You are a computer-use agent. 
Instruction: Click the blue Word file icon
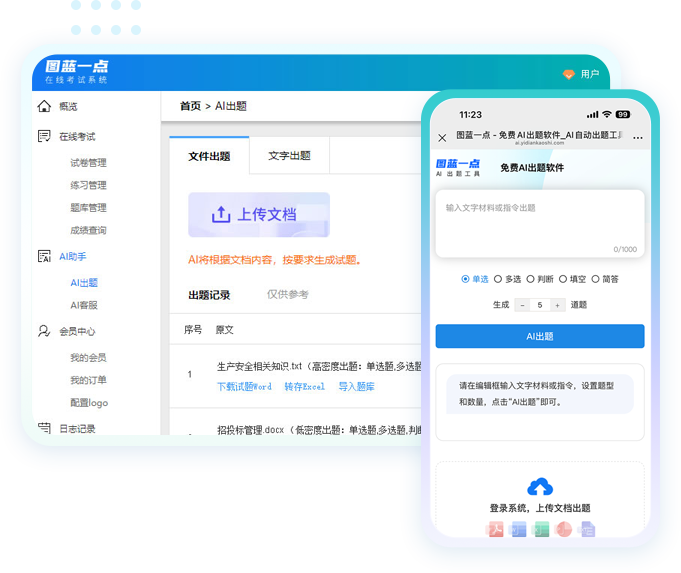click(x=518, y=529)
